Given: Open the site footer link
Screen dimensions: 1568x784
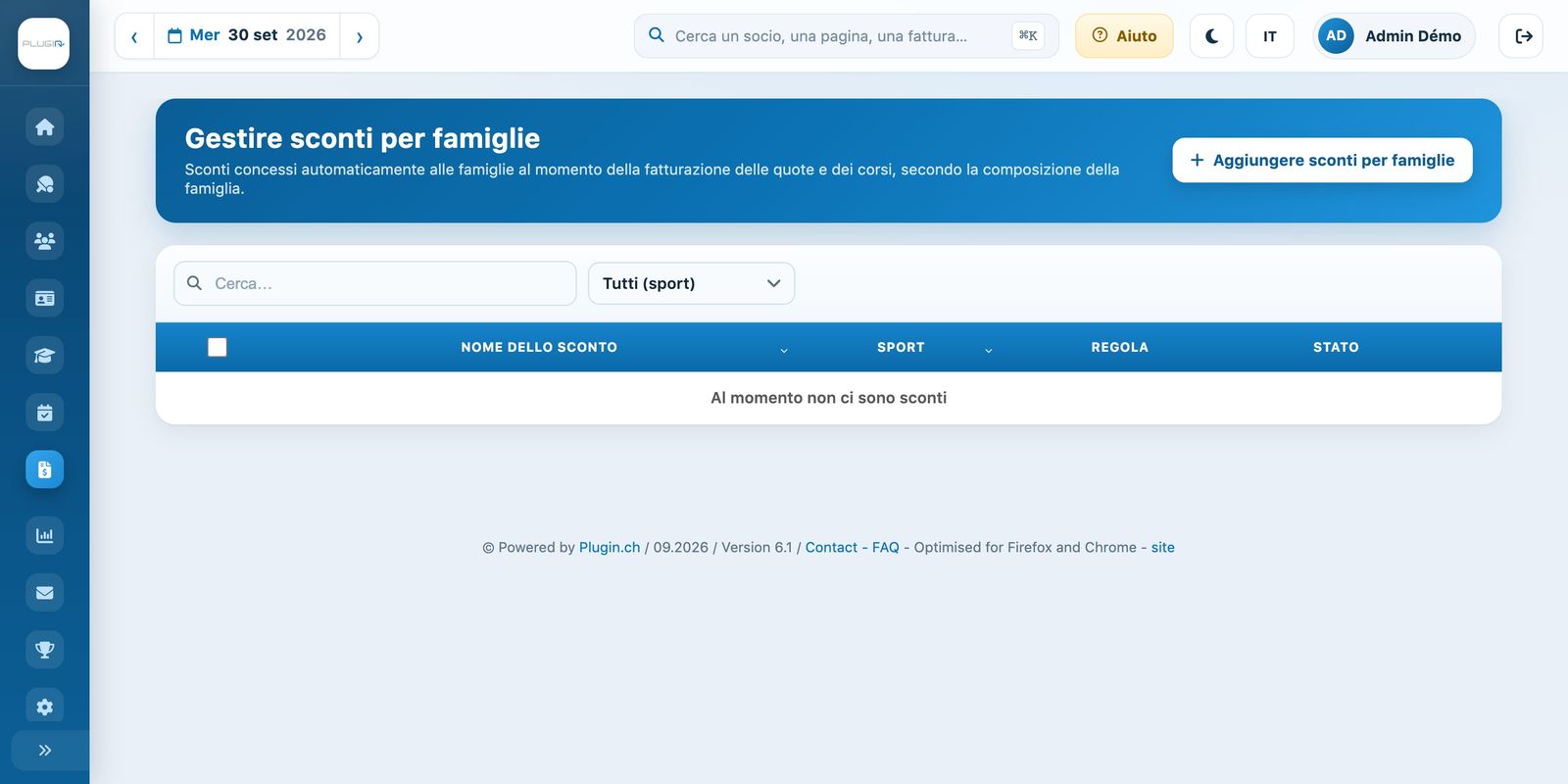Looking at the screenshot, I should [x=1162, y=548].
